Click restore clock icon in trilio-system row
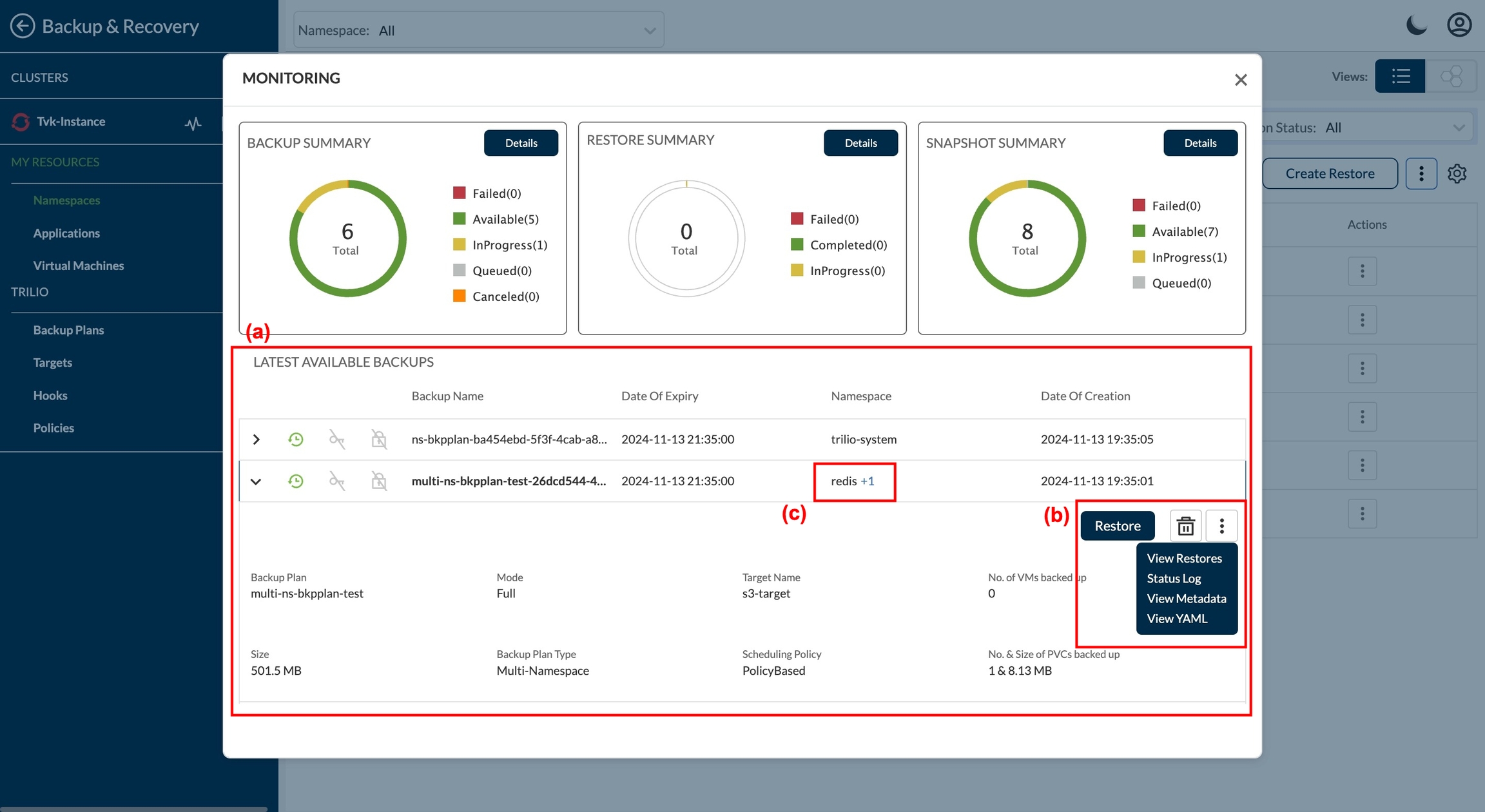 [296, 440]
